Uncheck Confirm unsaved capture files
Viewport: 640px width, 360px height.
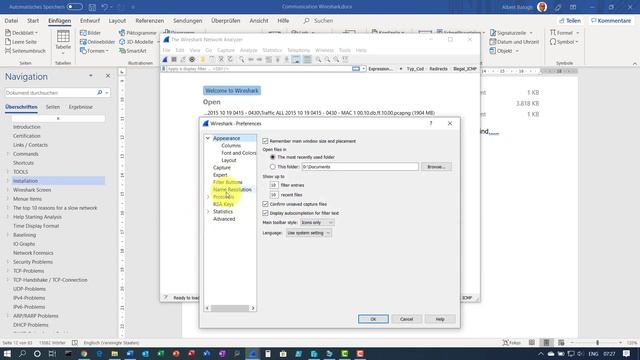click(x=265, y=204)
